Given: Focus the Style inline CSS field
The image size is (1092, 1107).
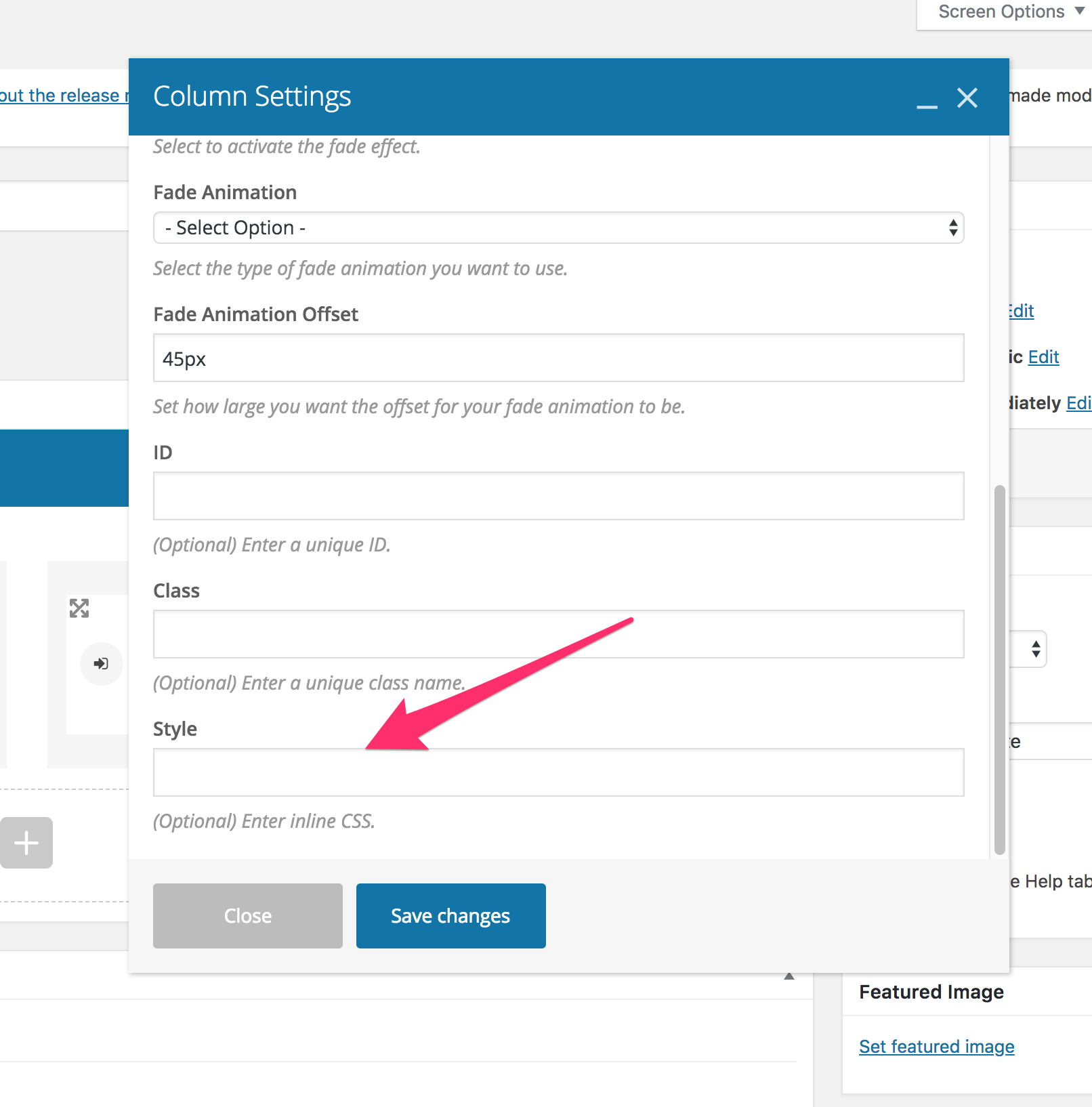Looking at the screenshot, I should click(x=558, y=773).
